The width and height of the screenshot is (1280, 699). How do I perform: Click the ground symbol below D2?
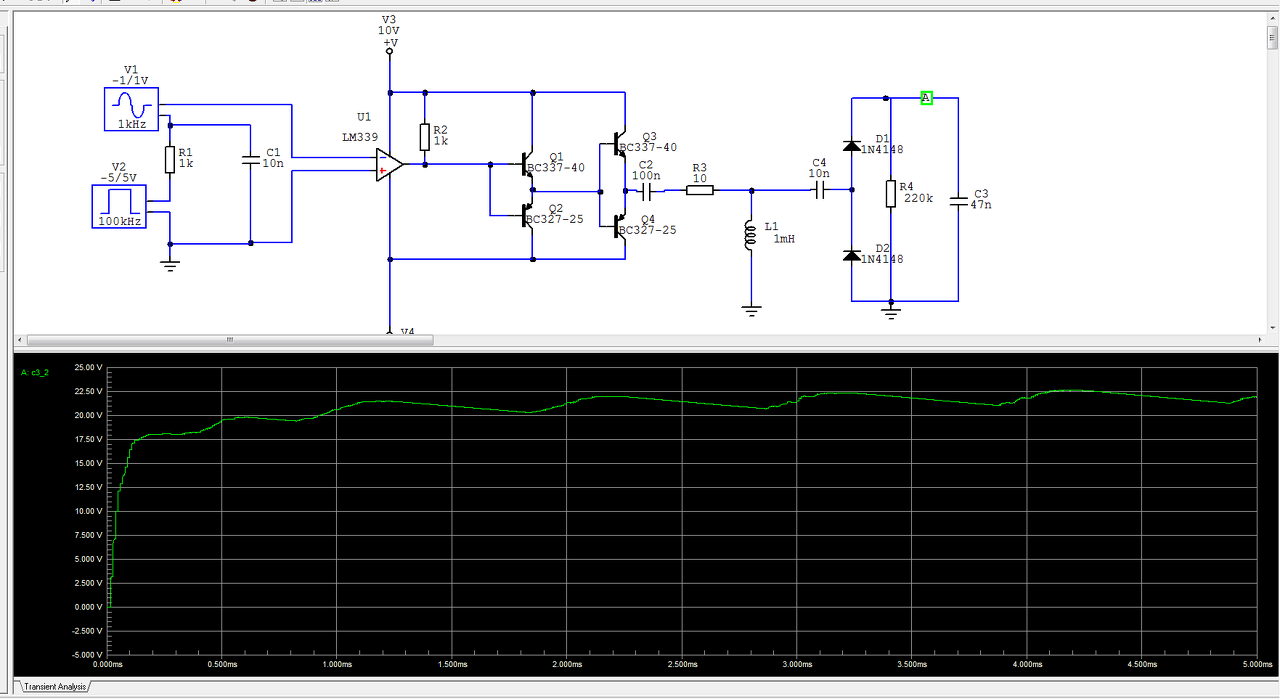[891, 312]
